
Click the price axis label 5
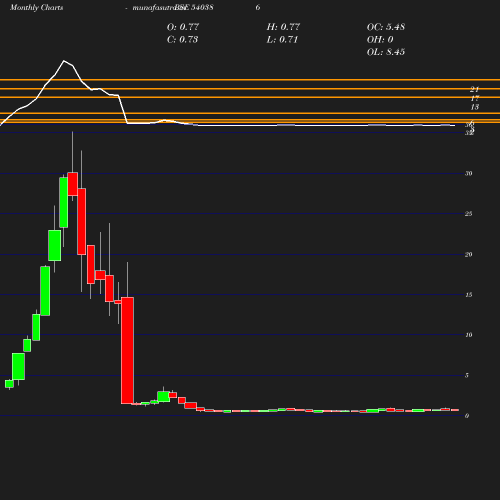coord(467,375)
